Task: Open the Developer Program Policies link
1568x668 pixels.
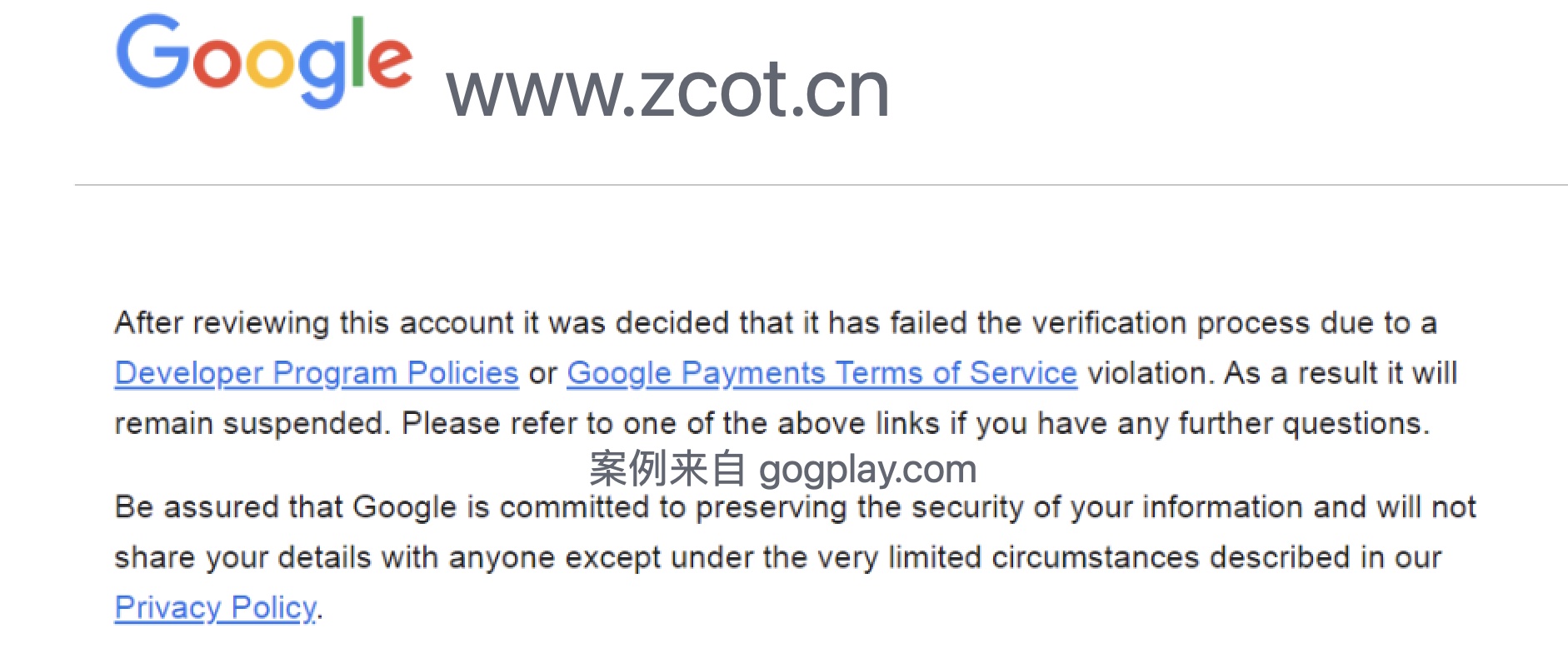Action: pyautogui.click(x=317, y=373)
